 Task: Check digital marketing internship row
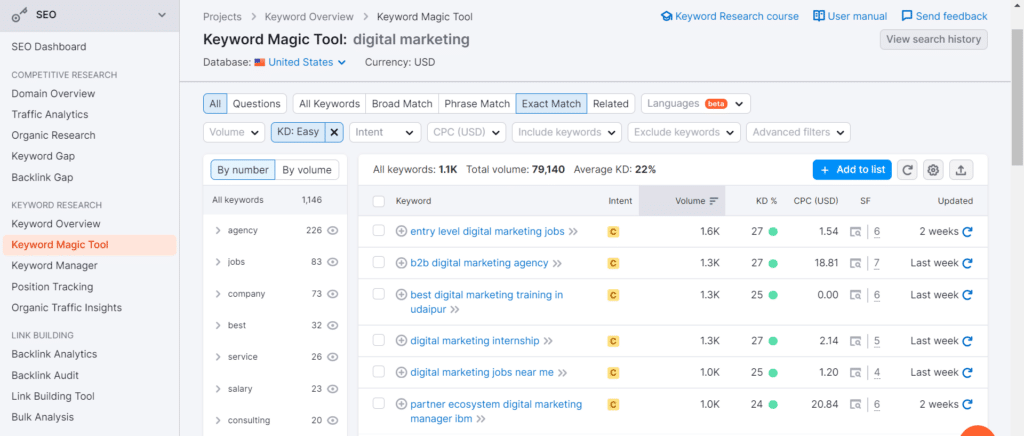coord(379,340)
